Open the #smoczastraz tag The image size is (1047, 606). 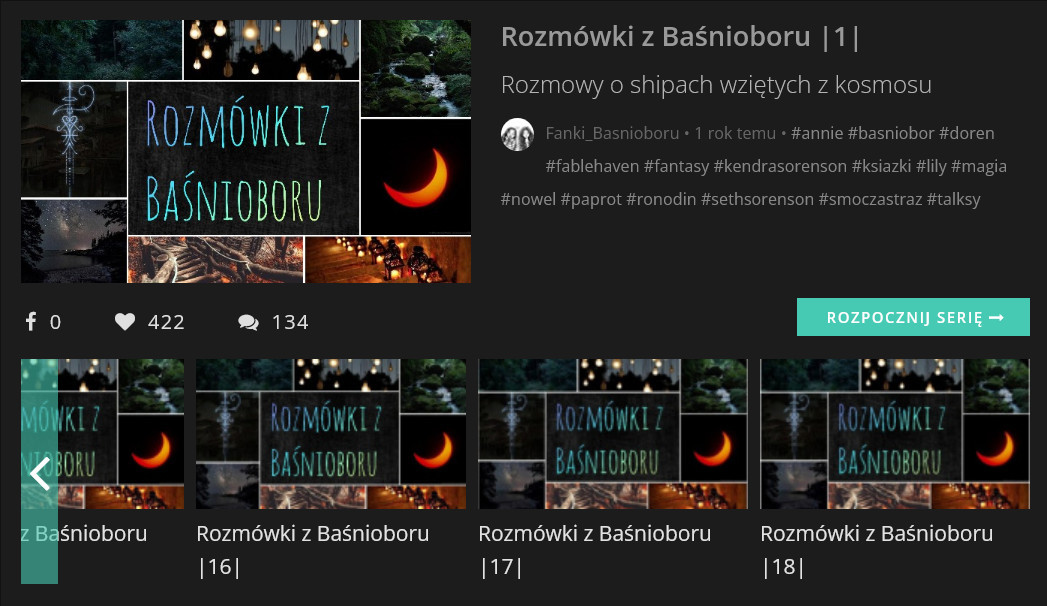point(870,199)
